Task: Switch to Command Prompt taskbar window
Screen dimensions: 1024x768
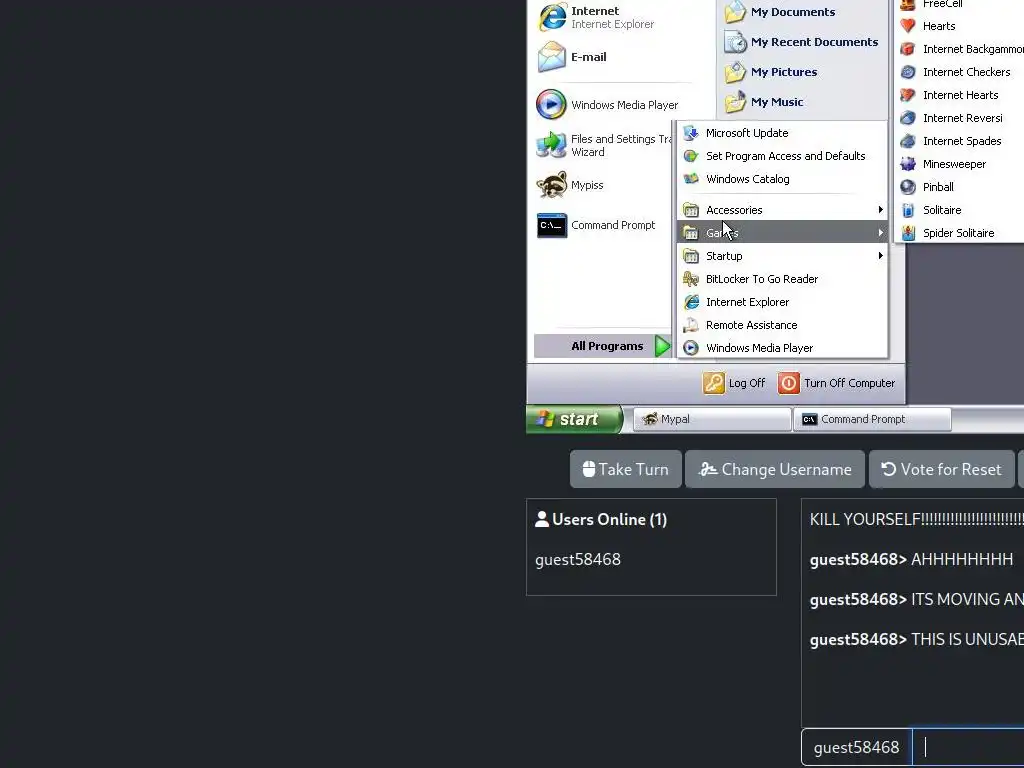Action: [872, 419]
